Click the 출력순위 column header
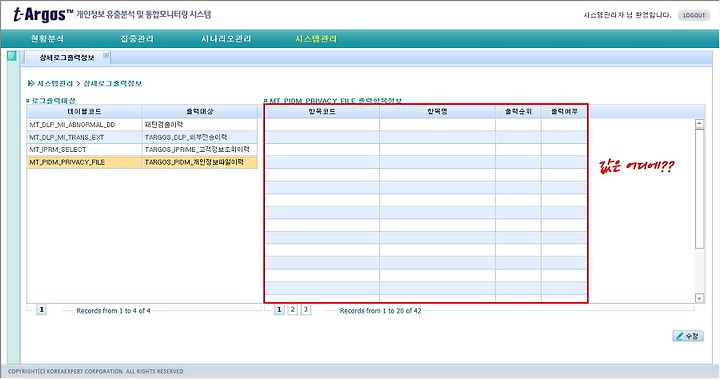720x379 pixels. (x=518, y=112)
